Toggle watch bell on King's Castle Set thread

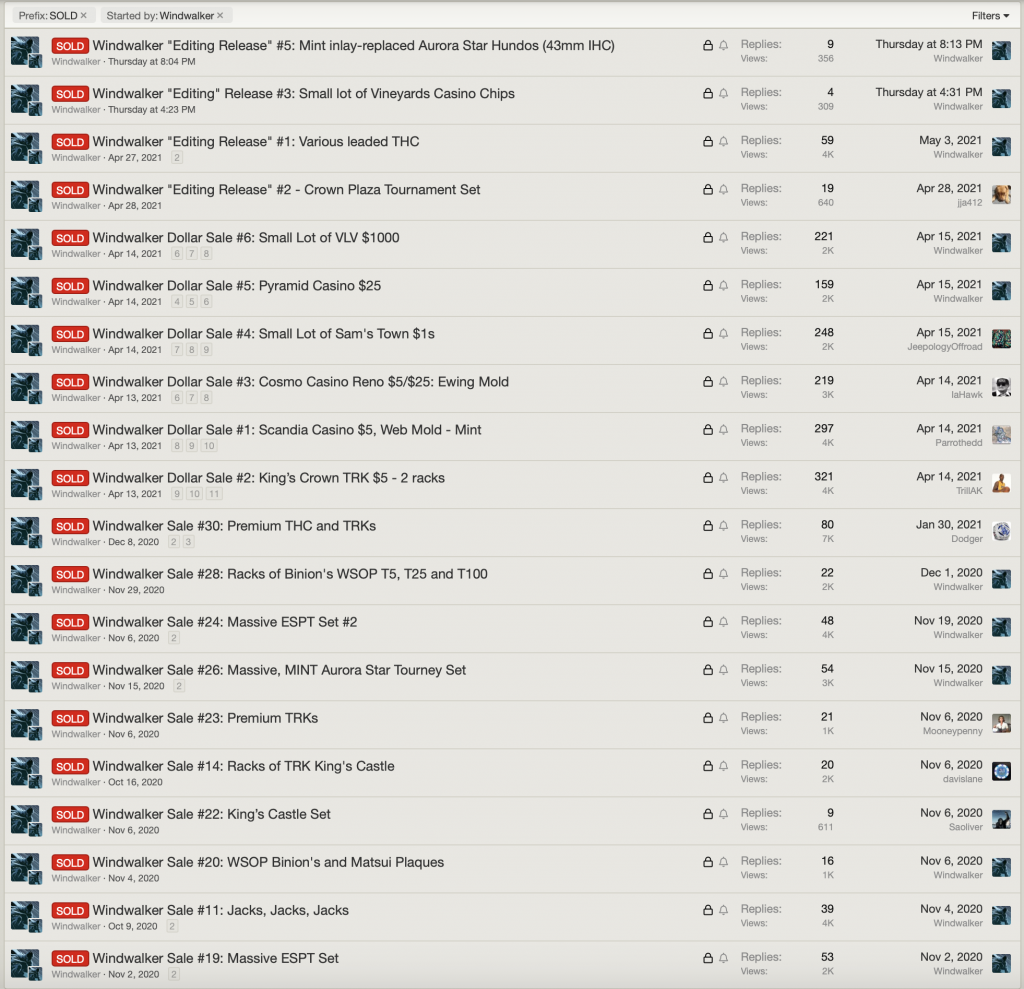(723, 814)
